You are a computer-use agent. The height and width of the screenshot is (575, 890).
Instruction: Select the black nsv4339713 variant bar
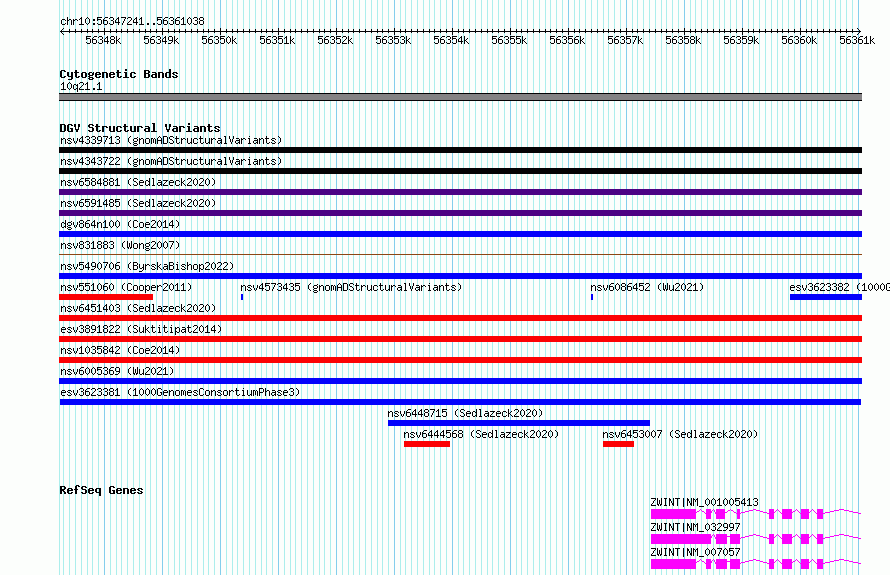[461, 150]
